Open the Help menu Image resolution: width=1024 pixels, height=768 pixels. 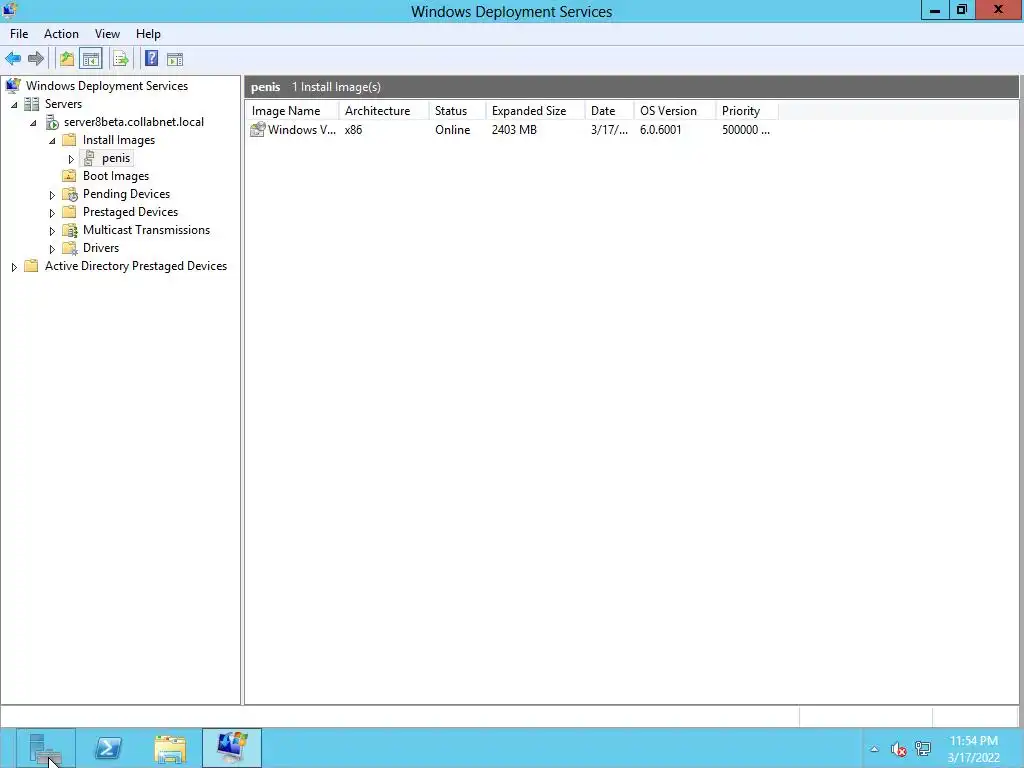click(148, 34)
